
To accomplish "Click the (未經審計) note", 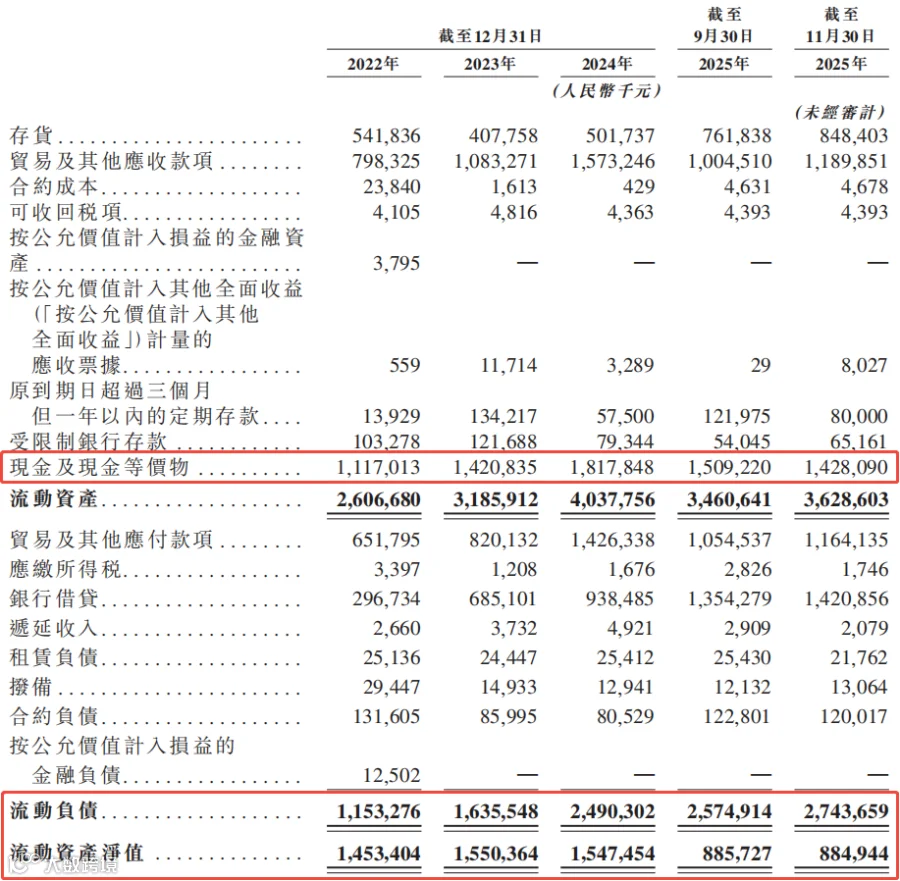I will pos(840,112).
